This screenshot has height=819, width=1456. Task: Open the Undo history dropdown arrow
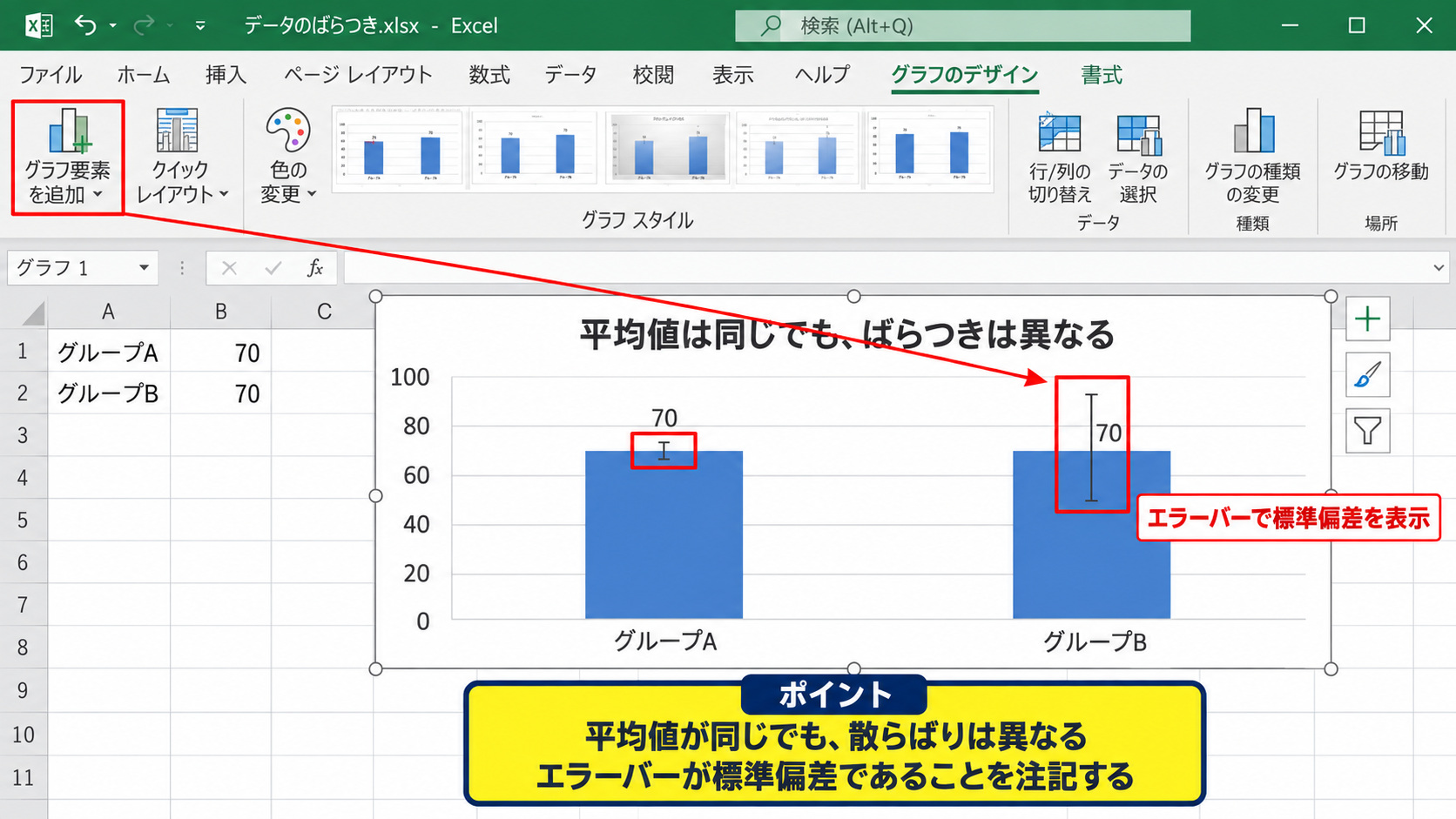coord(112,26)
